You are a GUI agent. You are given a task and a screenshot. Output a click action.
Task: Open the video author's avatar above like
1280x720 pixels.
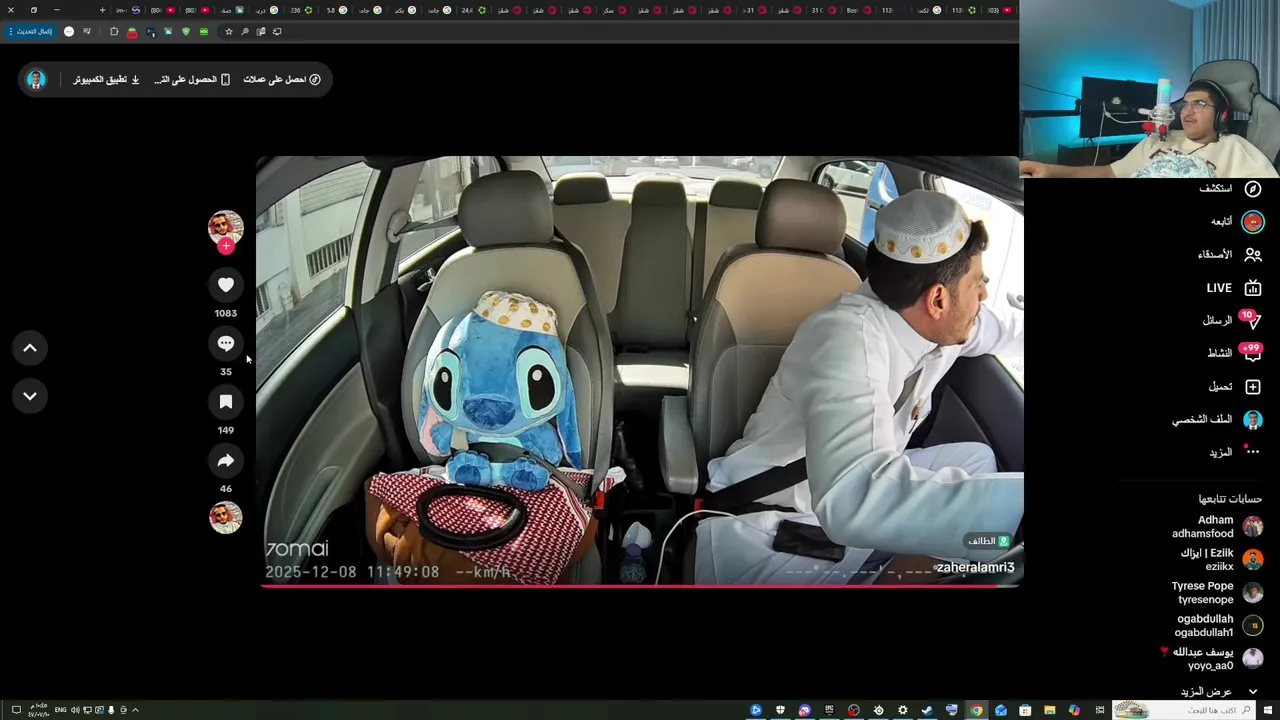[226, 227]
